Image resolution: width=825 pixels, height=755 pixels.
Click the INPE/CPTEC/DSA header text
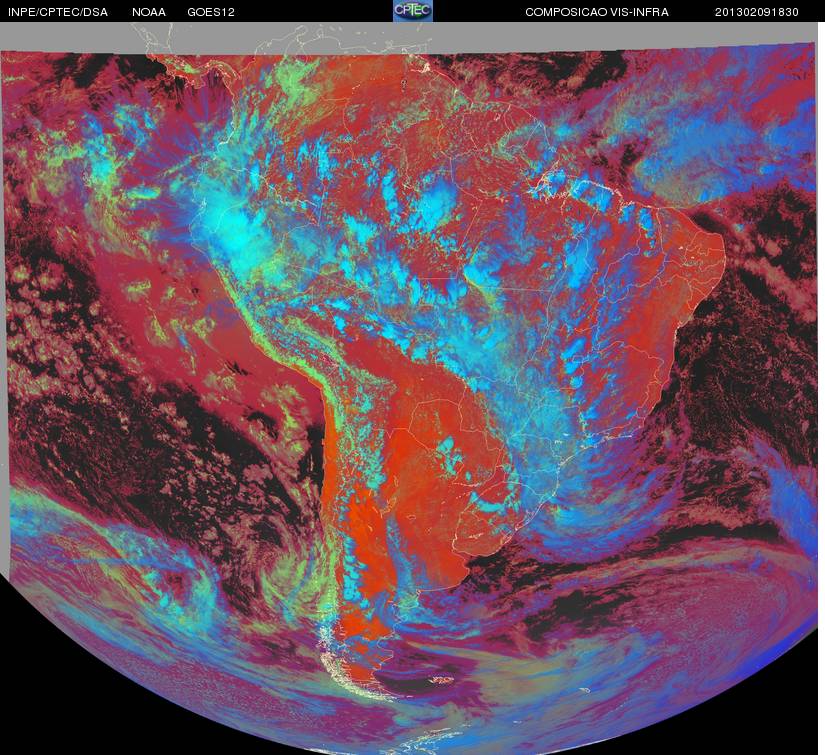[58, 12]
